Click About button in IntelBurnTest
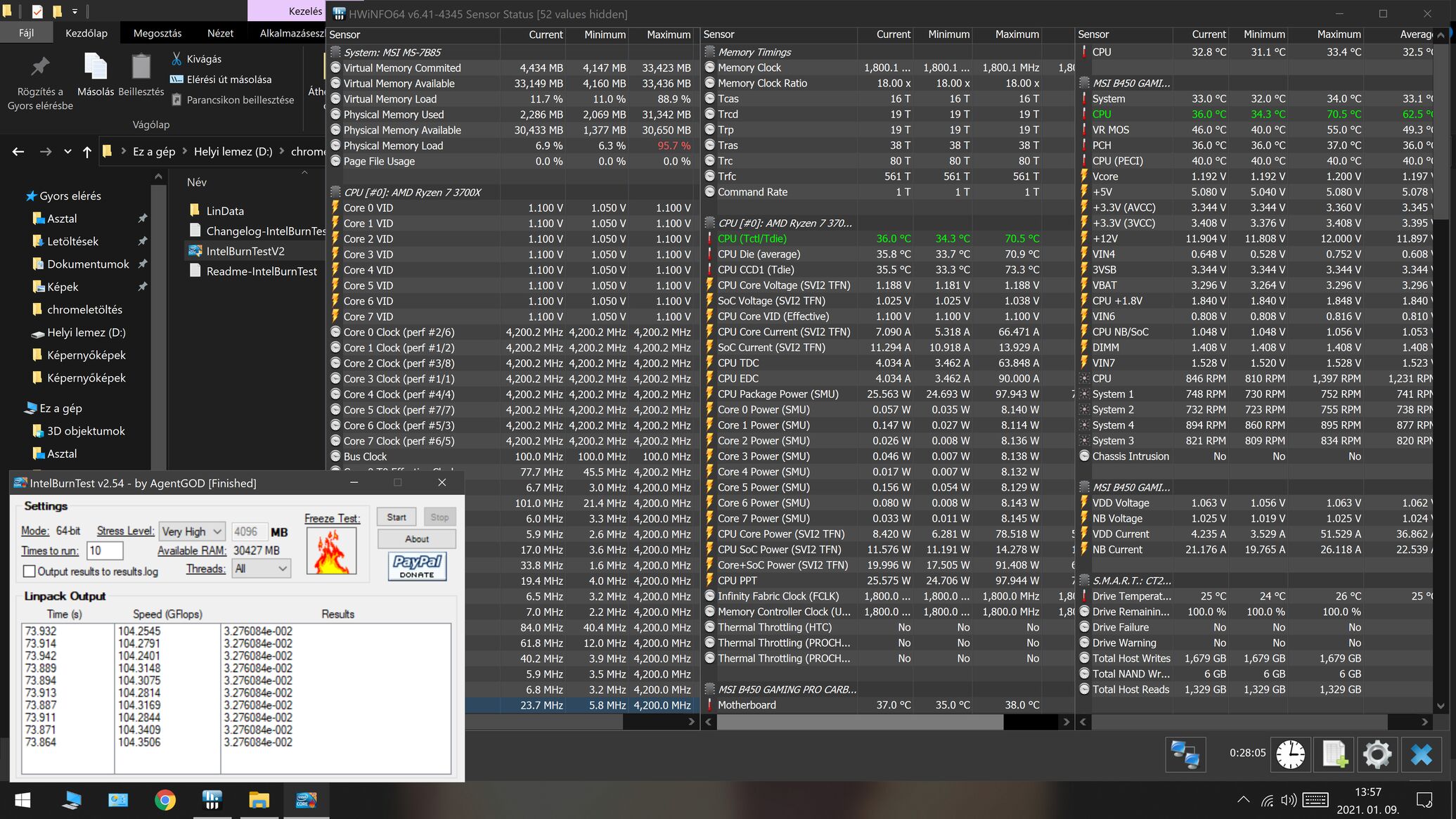Screen dimensions: 1456x819 click(x=417, y=539)
